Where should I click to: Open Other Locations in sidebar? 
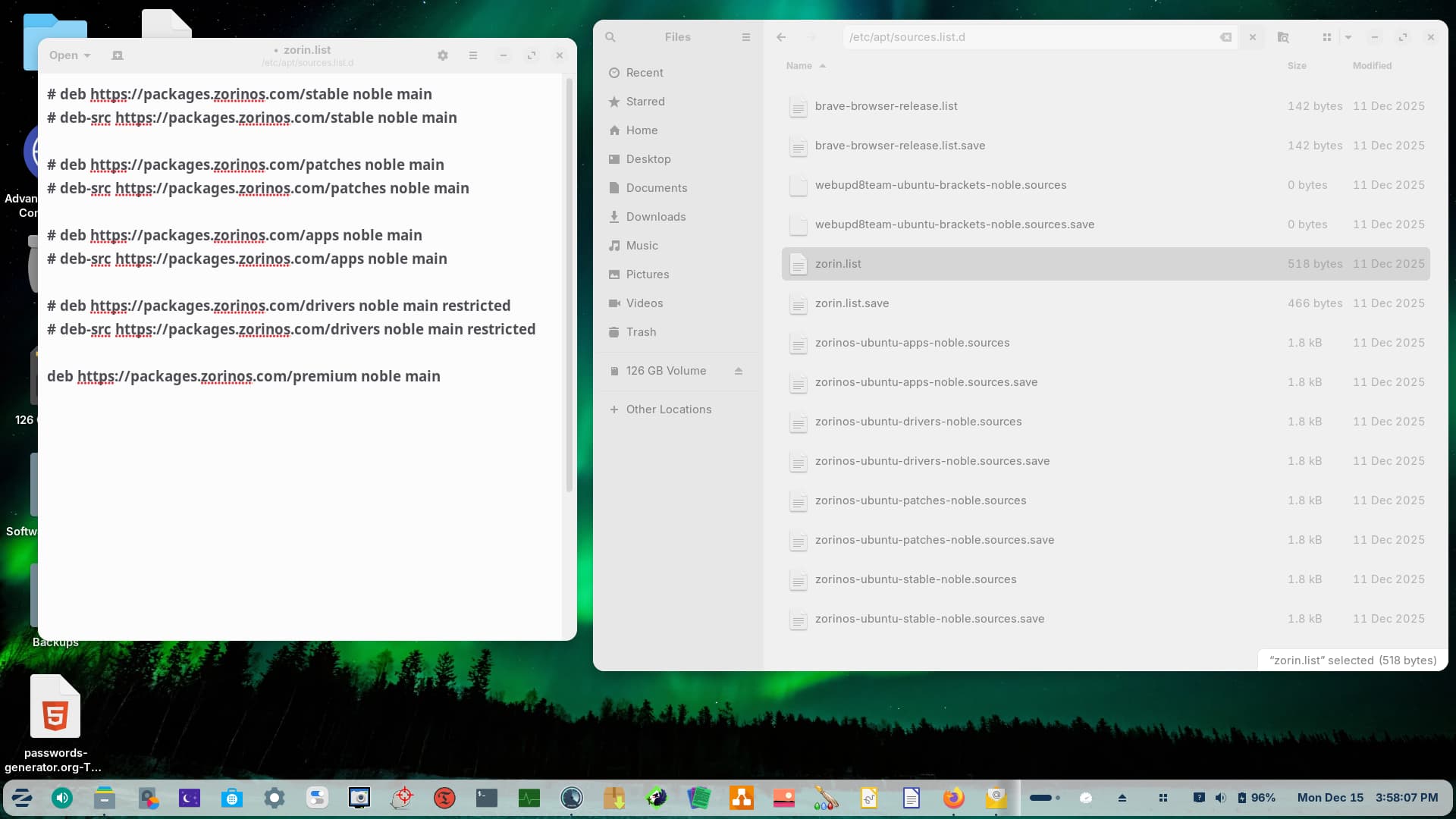(668, 409)
